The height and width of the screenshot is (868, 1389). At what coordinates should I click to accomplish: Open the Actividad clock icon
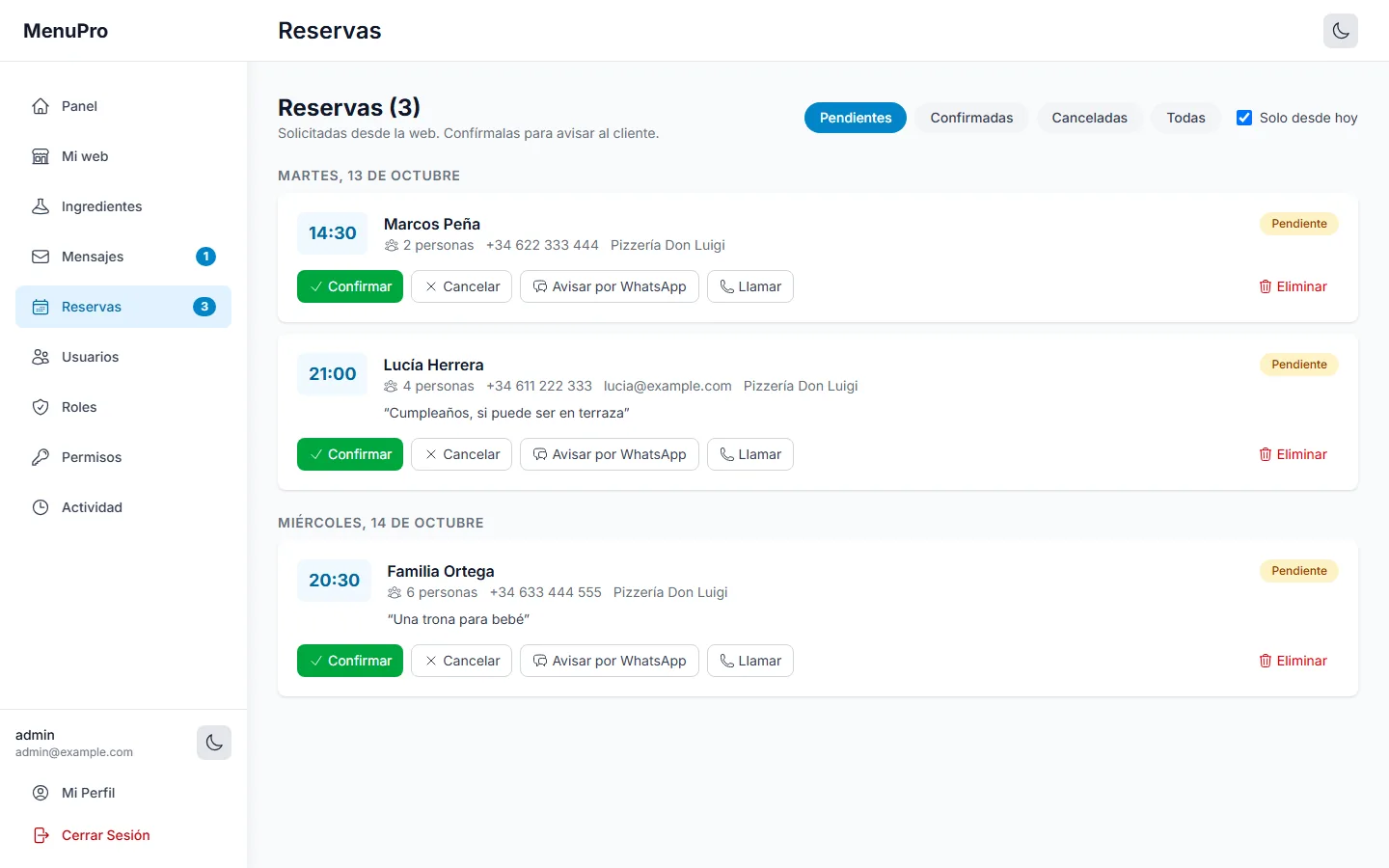click(41, 507)
